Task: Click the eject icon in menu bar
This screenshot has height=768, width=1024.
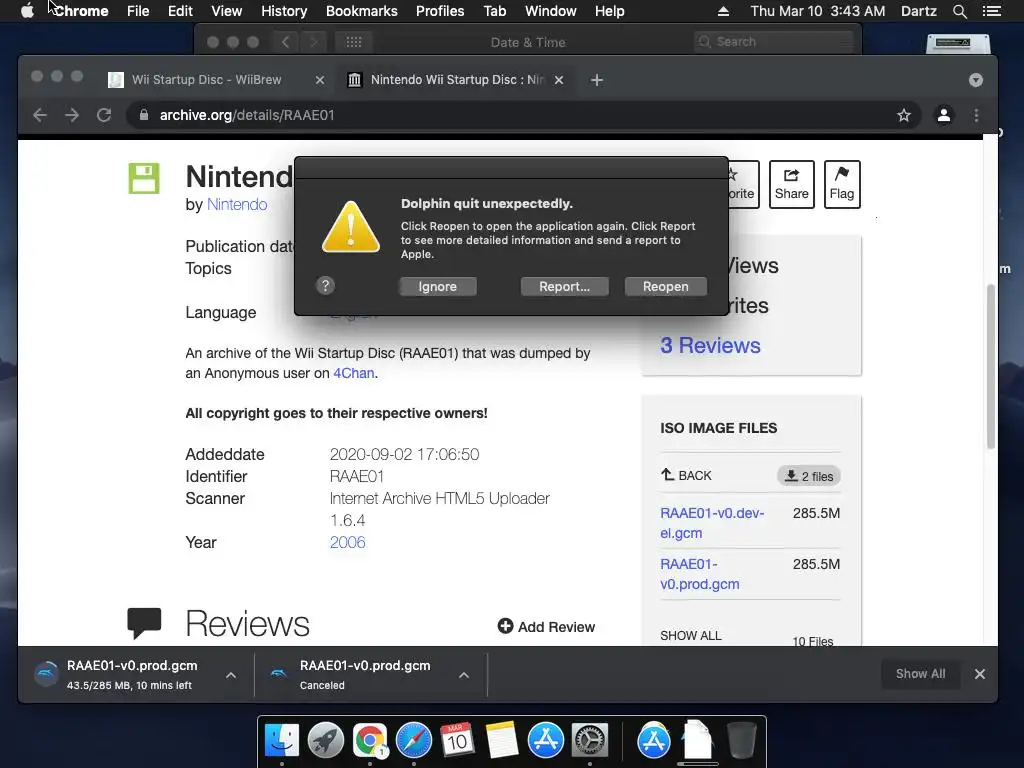Action: click(723, 11)
